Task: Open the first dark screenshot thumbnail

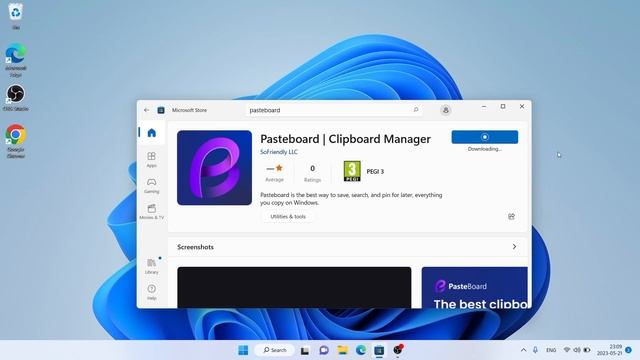Action: click(294, 287)
